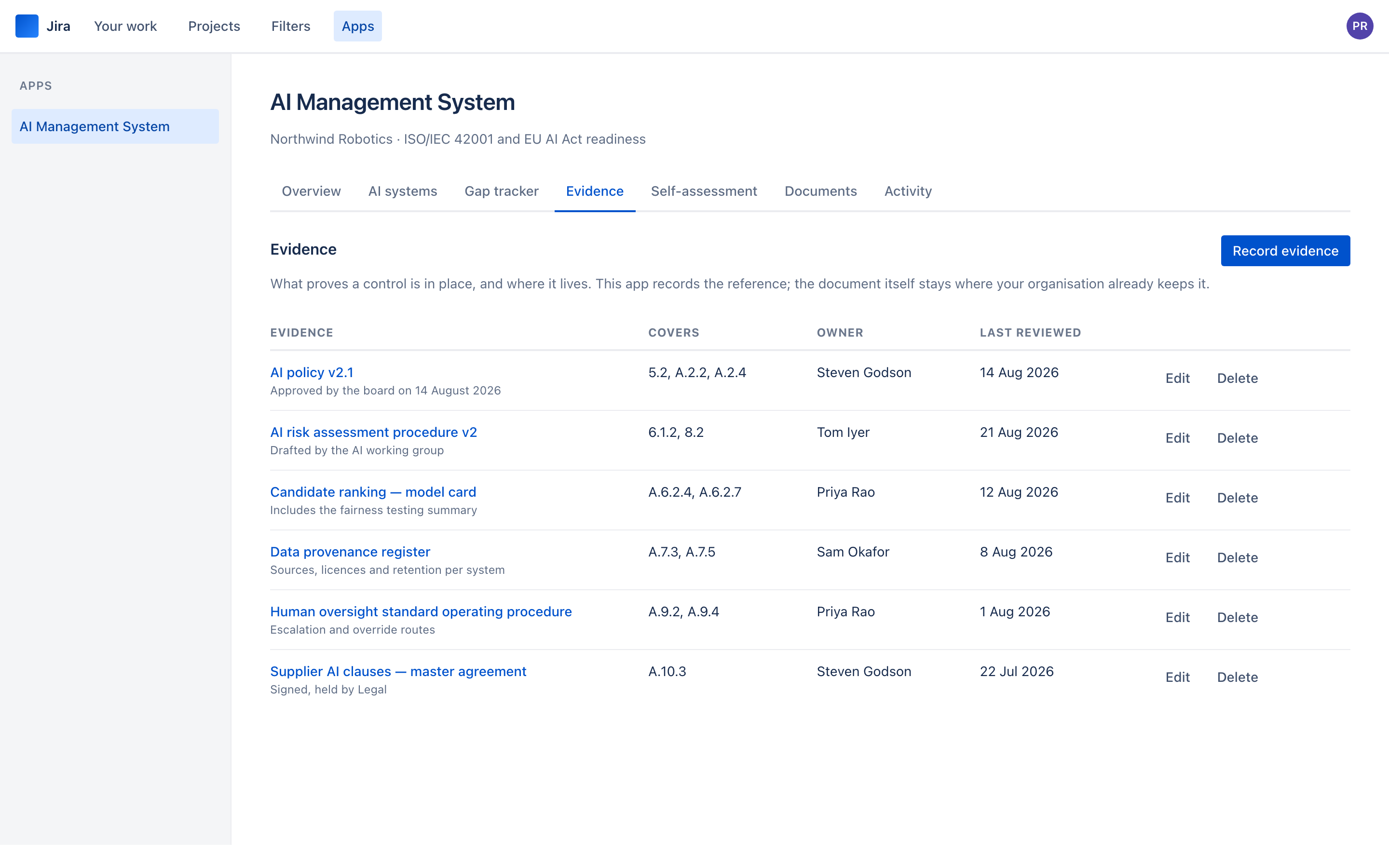Delete the Data provenance register row
The width and height of the screenshot is (1389, 868).
[x=1237, y=557]
